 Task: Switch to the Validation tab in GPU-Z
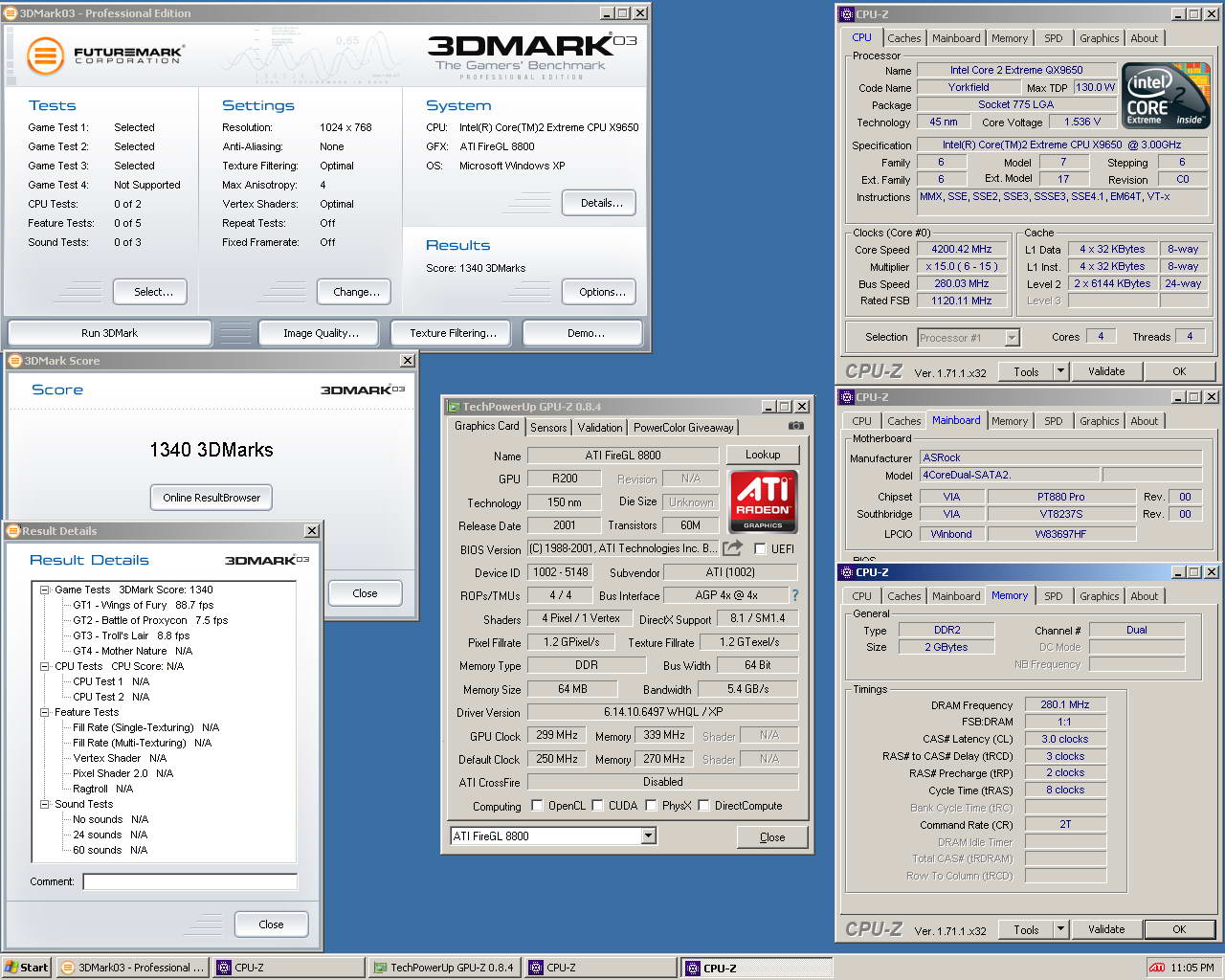pos(600,428)
